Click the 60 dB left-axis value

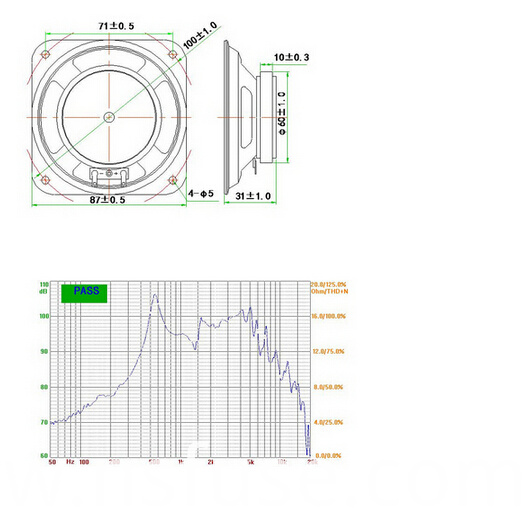[x=44, y=455]
